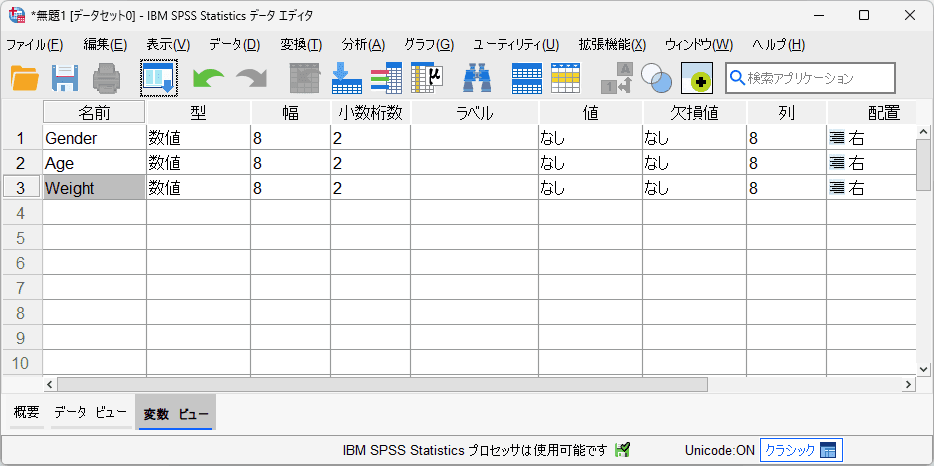Click the green Undo arrow
The height and width of the screenshot is (466, 934).
tap(208, 79)
